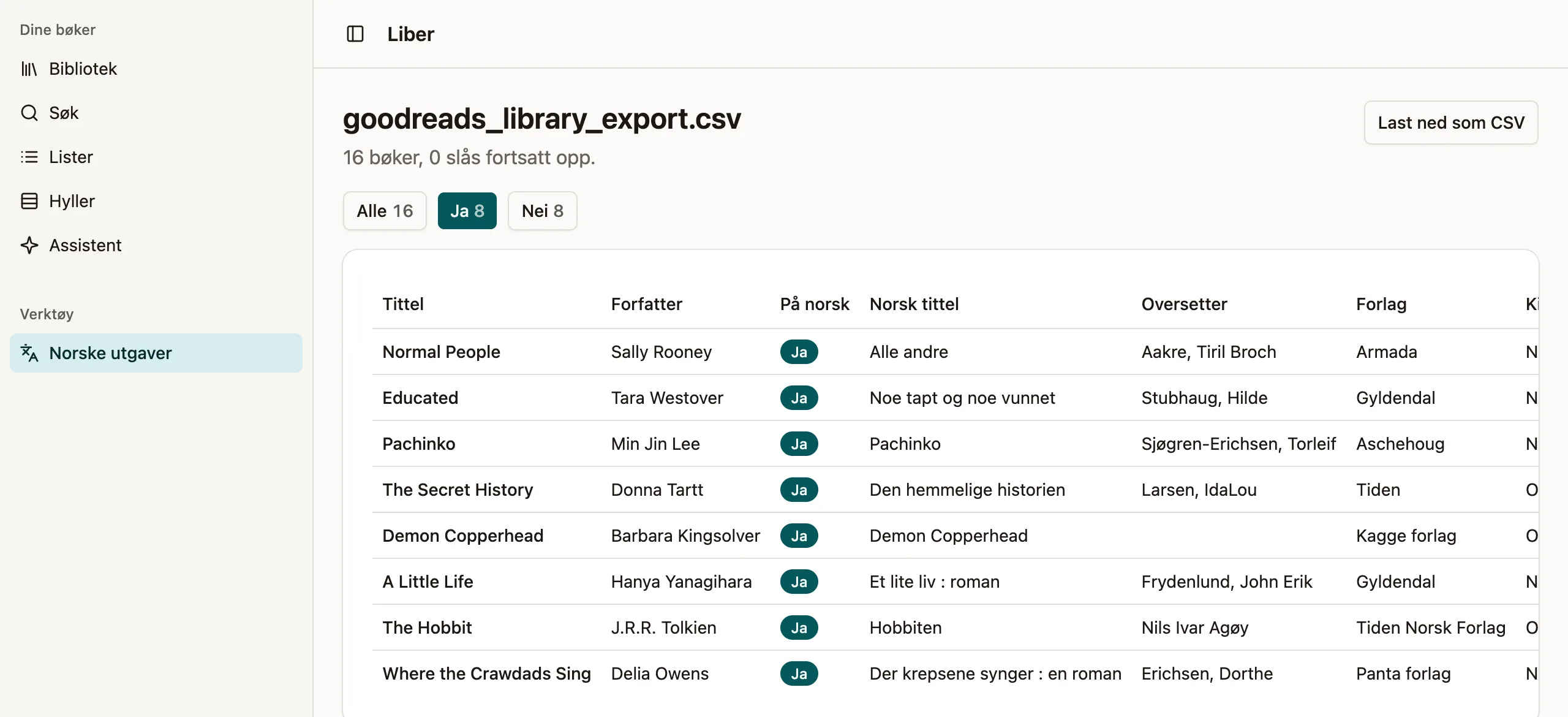Select the Normal People title
1568x717 pixels.
[x=442, y=352]
